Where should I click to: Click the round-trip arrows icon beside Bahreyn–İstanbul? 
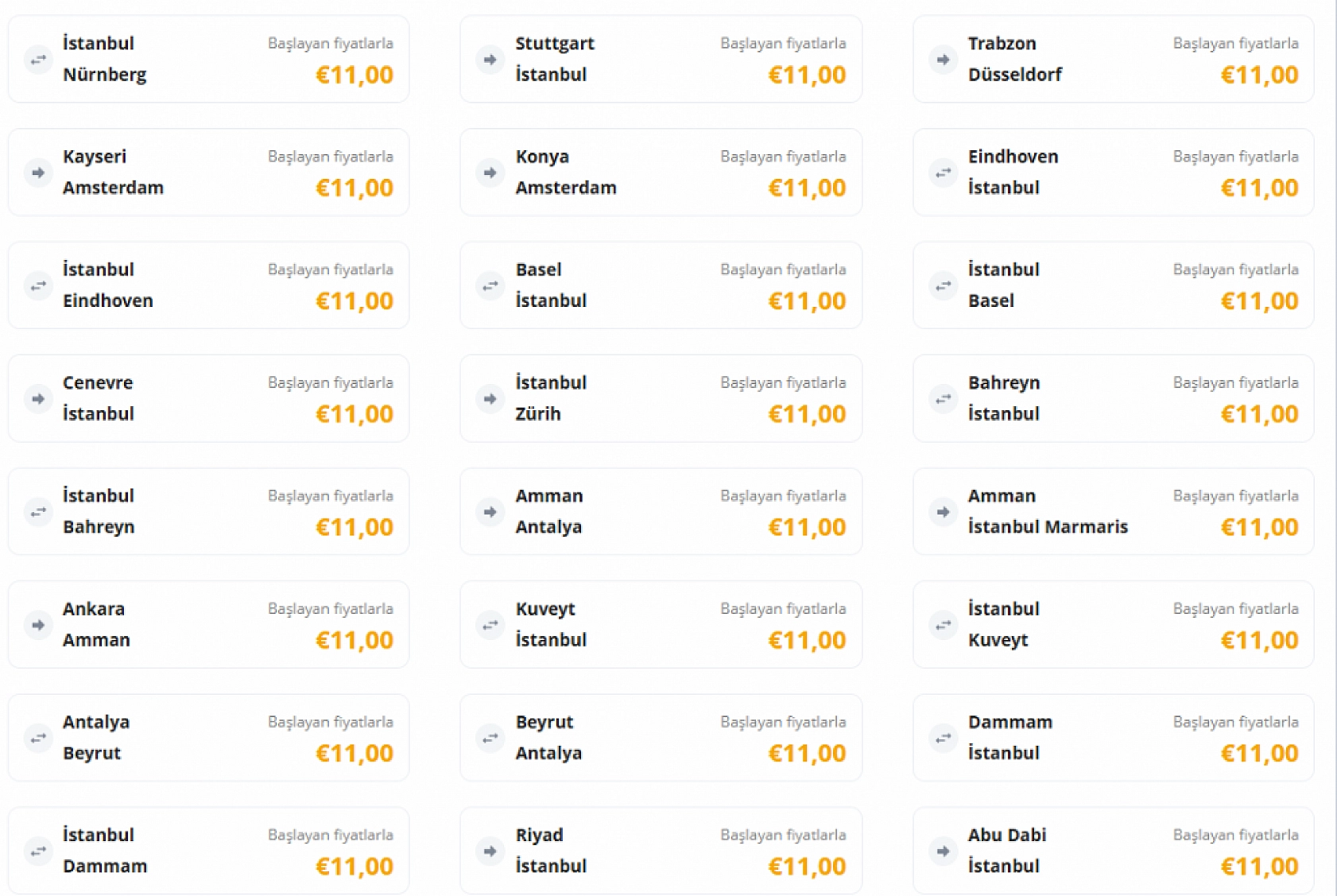pos(943,398)
